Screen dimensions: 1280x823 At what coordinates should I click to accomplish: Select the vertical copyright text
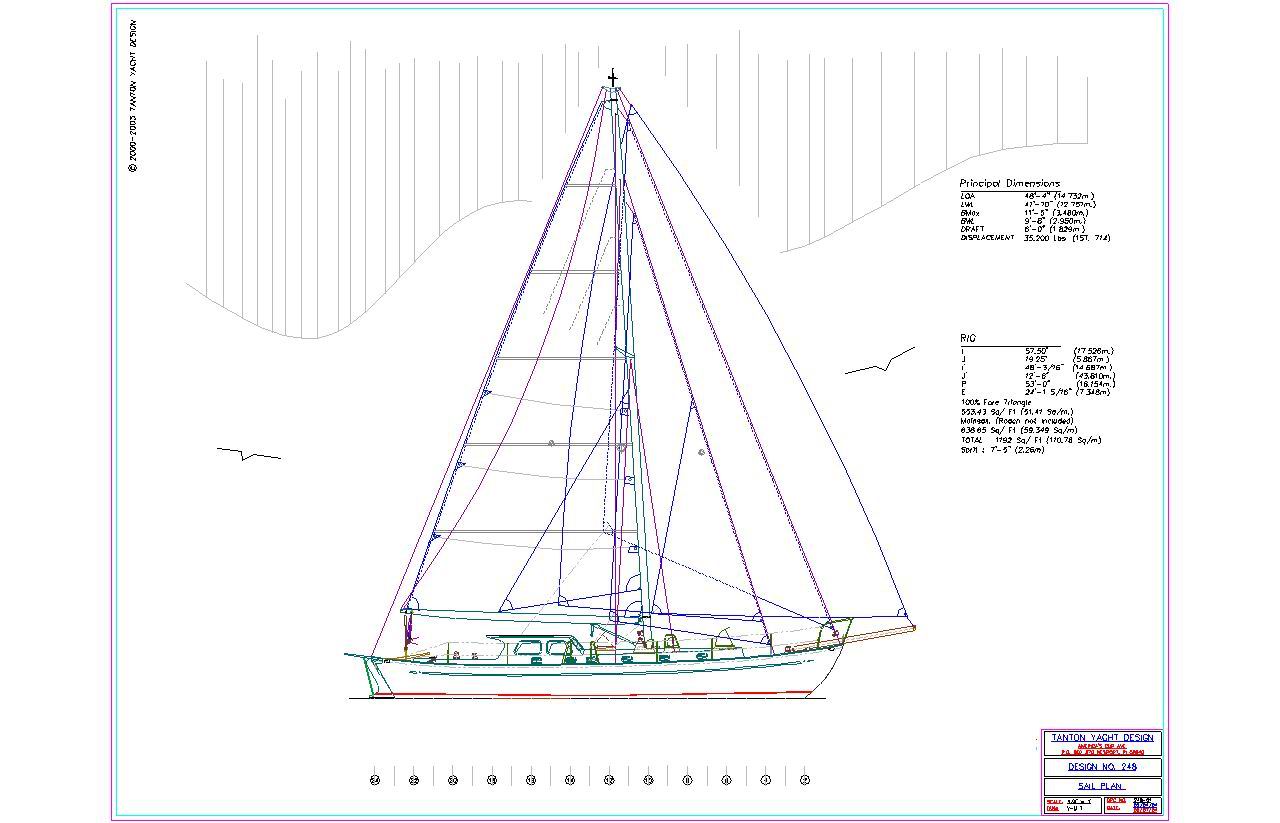[x=133, y=96]
